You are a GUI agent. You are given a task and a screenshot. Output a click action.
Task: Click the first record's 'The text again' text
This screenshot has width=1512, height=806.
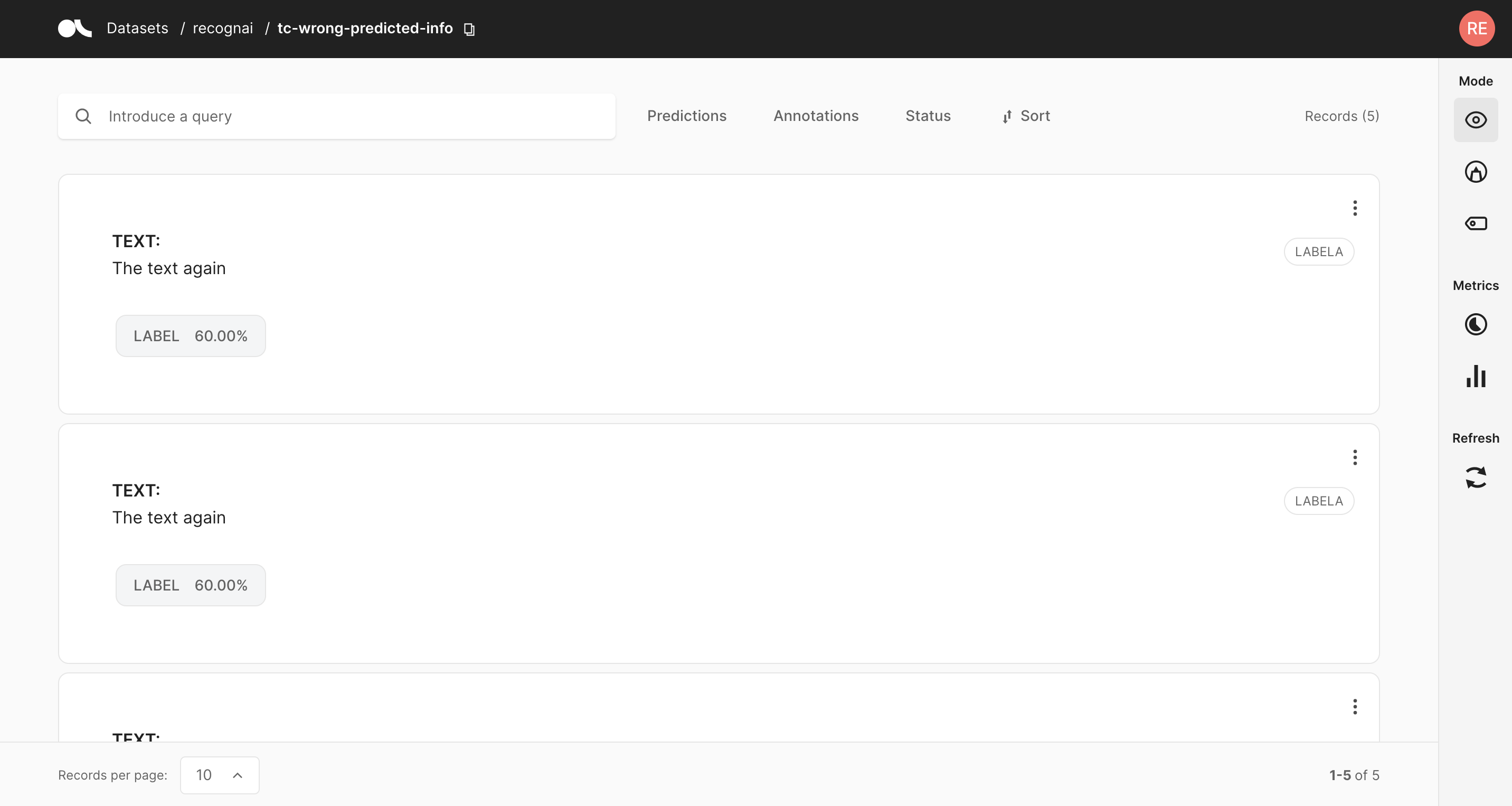[169, 268]
